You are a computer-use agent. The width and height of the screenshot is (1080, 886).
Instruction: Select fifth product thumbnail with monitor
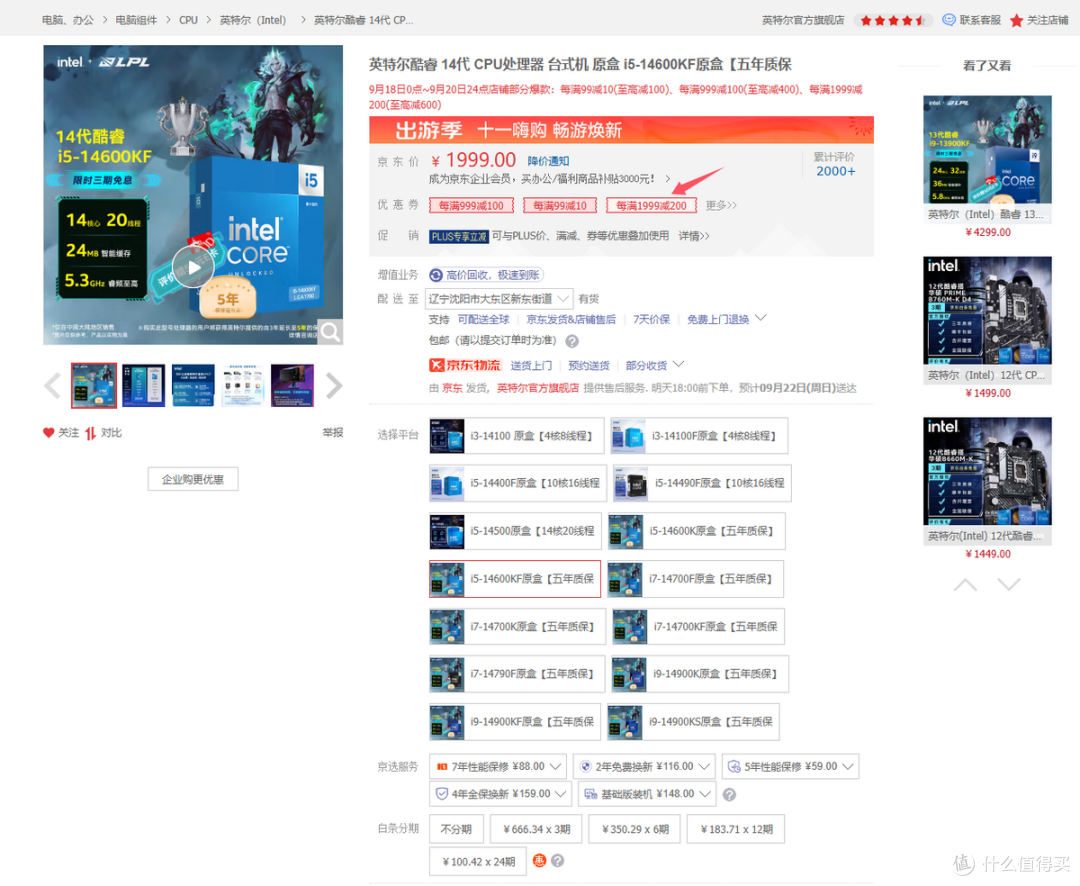pyautogui.click(x=292, y=386)
